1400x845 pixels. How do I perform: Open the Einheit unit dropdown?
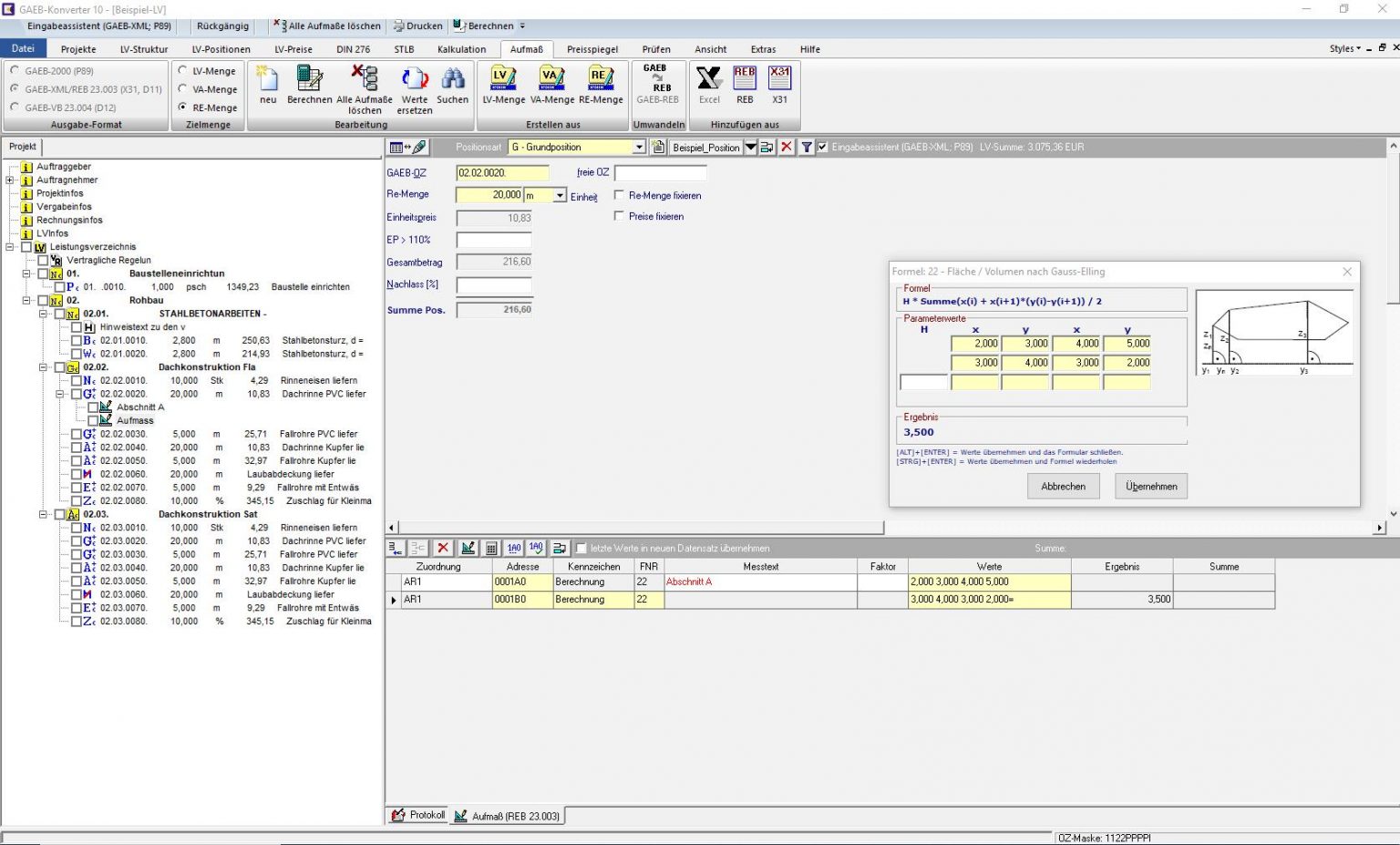click(x=560, y=195)
